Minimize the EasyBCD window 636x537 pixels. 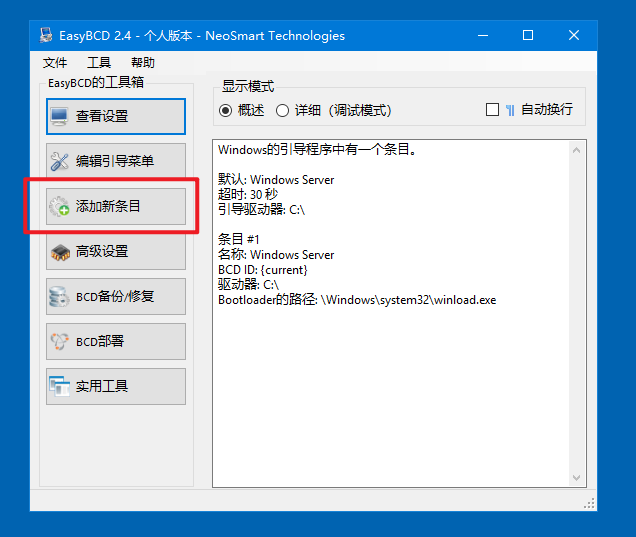pos(483,35)
